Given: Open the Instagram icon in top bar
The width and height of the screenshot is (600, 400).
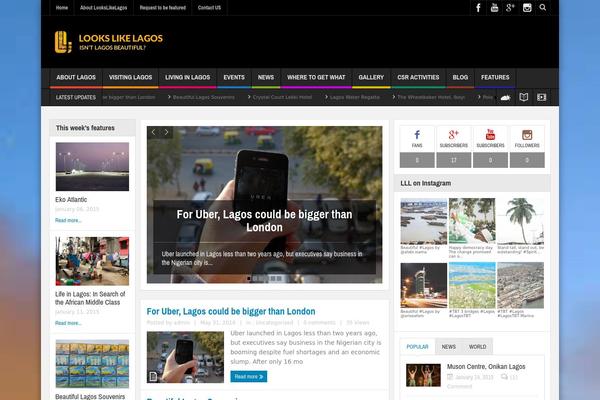Looking at the screenshot, I should point(527,8).
